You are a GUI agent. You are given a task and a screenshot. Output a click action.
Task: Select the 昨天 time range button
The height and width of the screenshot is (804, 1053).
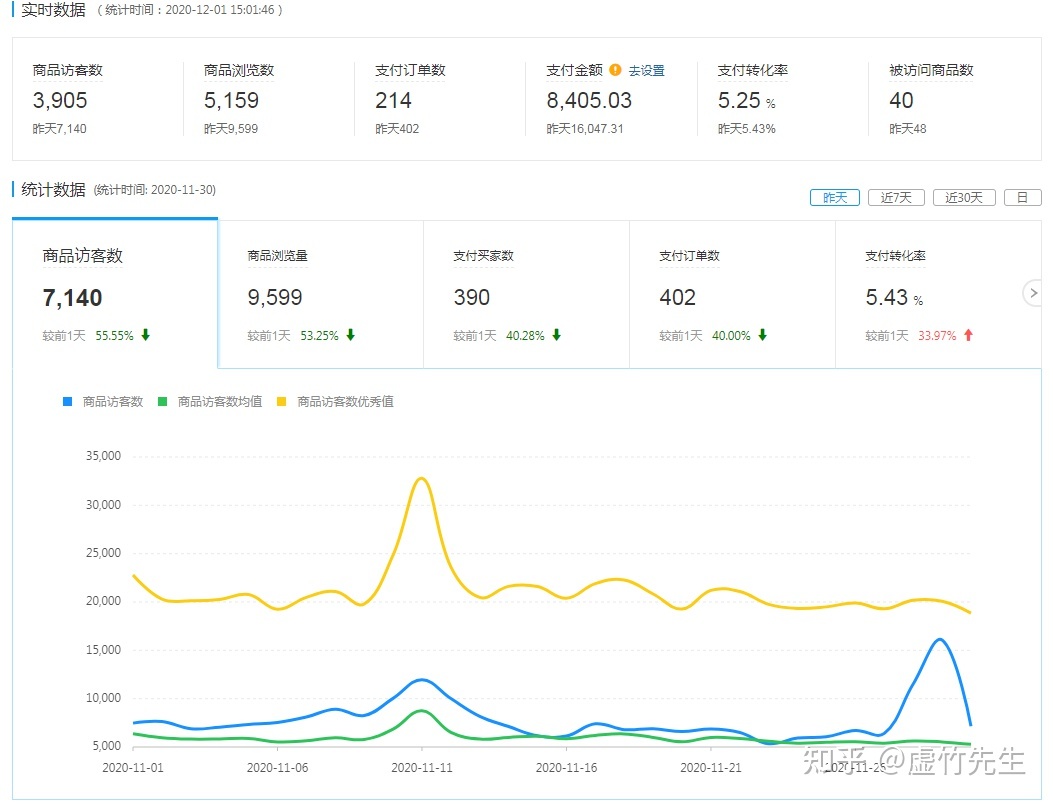click(834, 198)
